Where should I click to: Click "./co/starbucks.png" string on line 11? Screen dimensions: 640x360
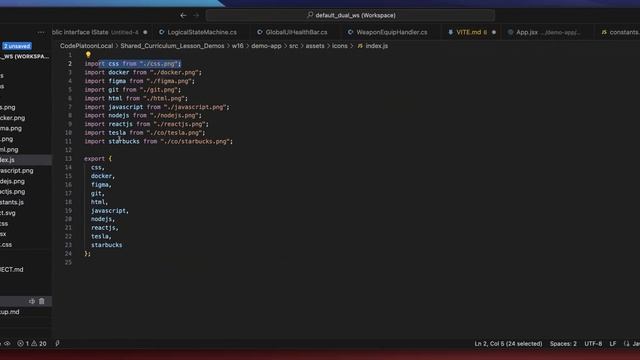[195, 142]
